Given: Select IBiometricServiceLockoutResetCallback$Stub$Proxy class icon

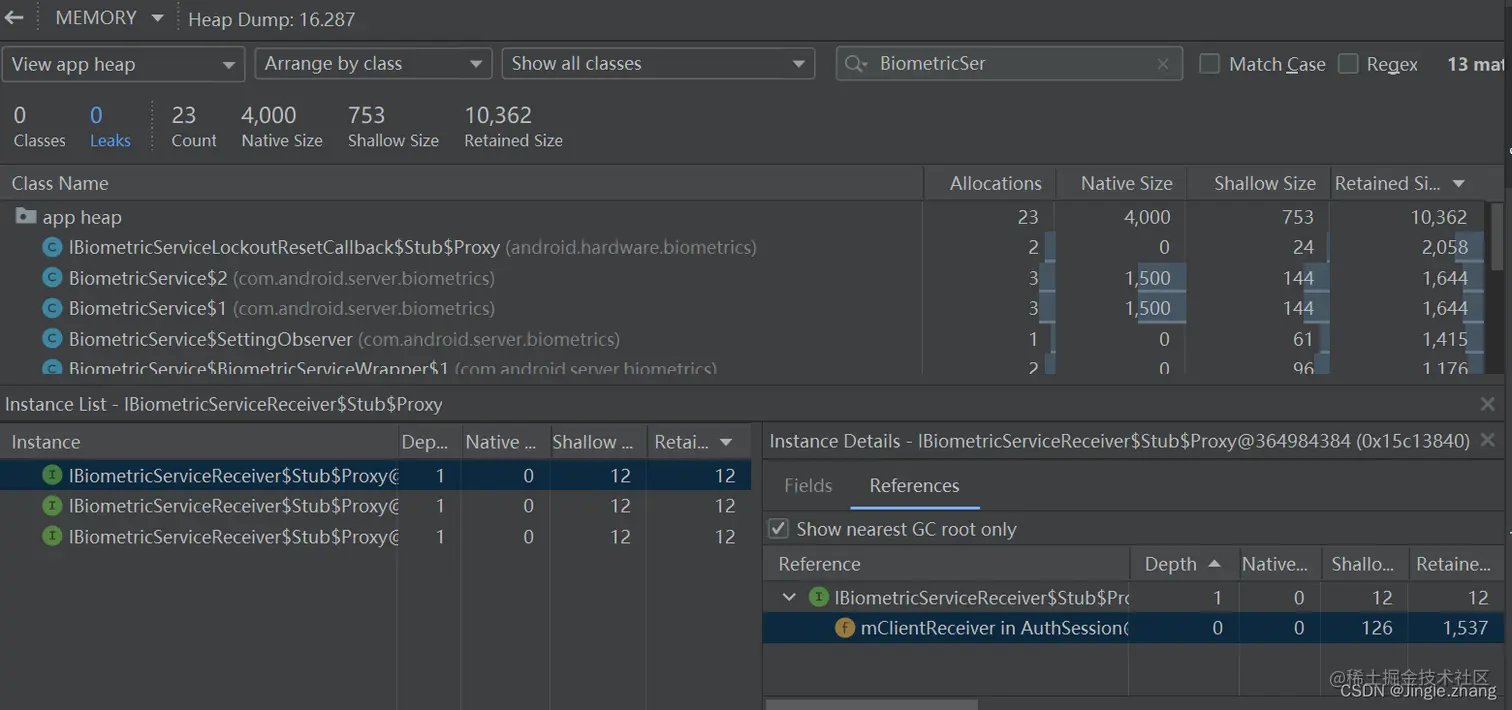Looking at the screenshot, I should click(x=52, y=247).
